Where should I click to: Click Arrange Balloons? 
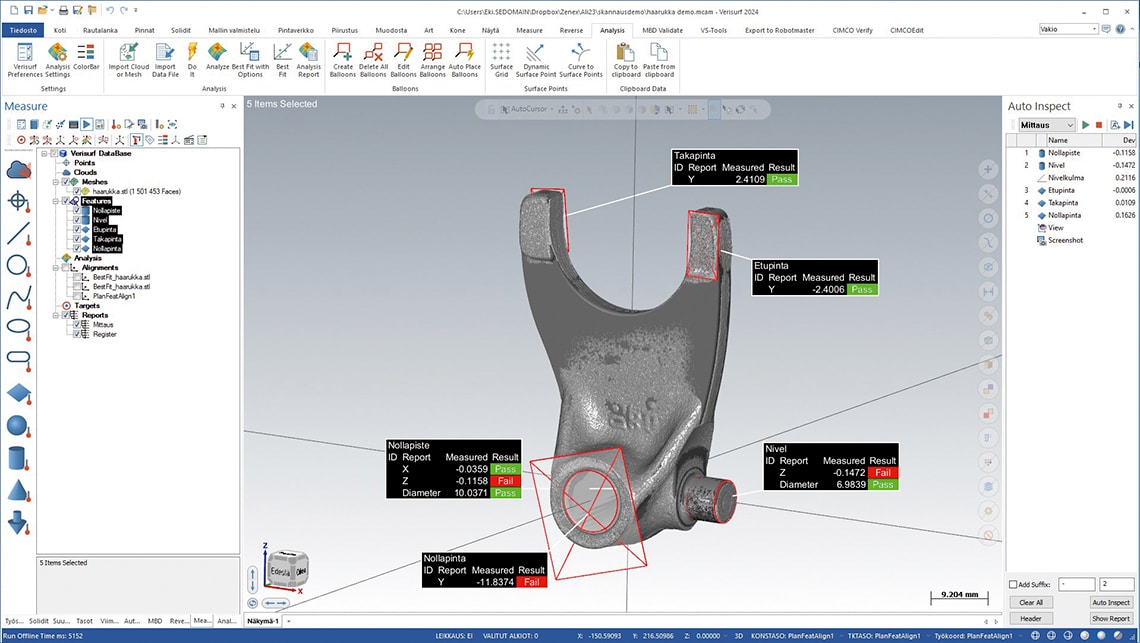coord(433,60)
